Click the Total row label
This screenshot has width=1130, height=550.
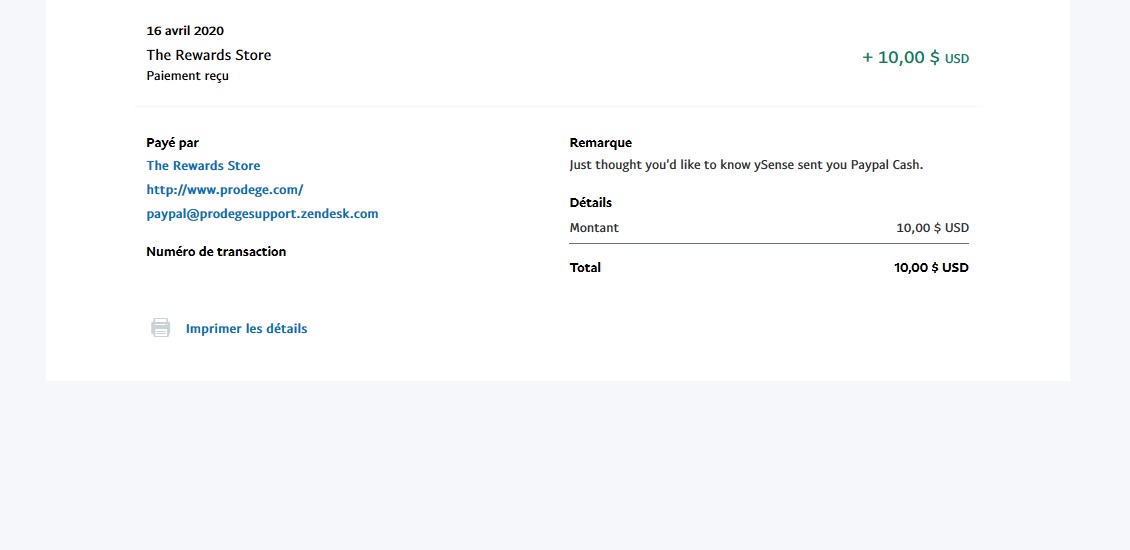[x=585, y=268]
